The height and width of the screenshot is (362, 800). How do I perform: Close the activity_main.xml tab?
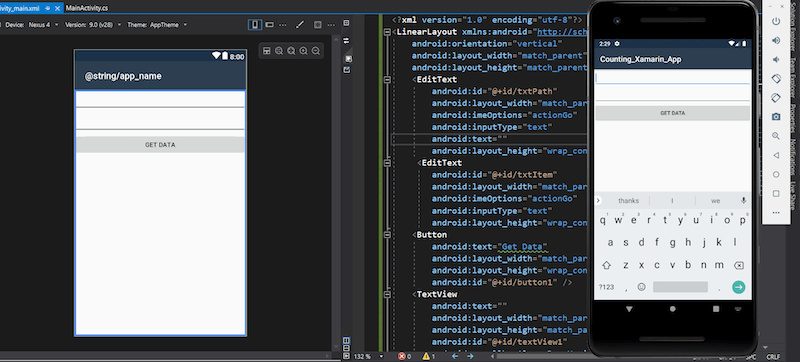(x=57, y=9)
